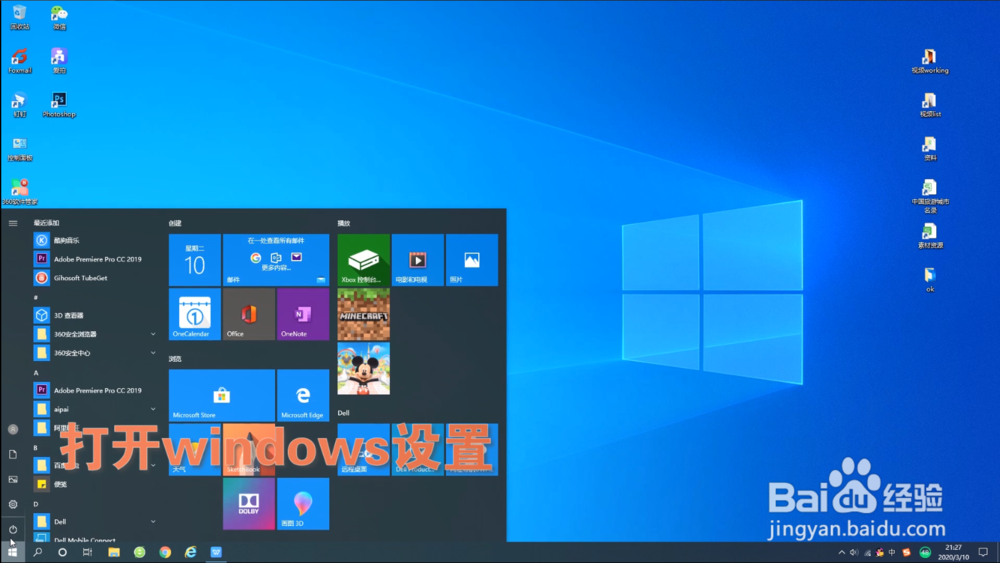This screenshot has height=563, width=1000.
Task: Launch the Office tile
Action: 249,314
